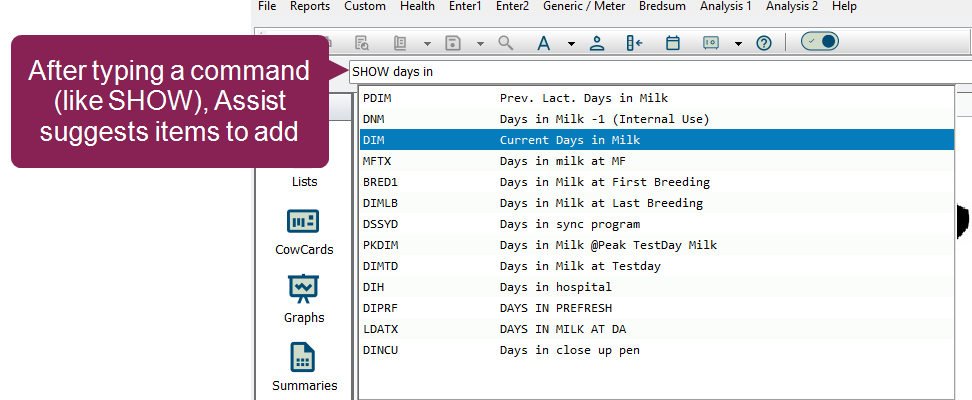Expand the dropdown arrow beside font icon
This screenshot has height=400, width=972.
(x=571, y=44)
